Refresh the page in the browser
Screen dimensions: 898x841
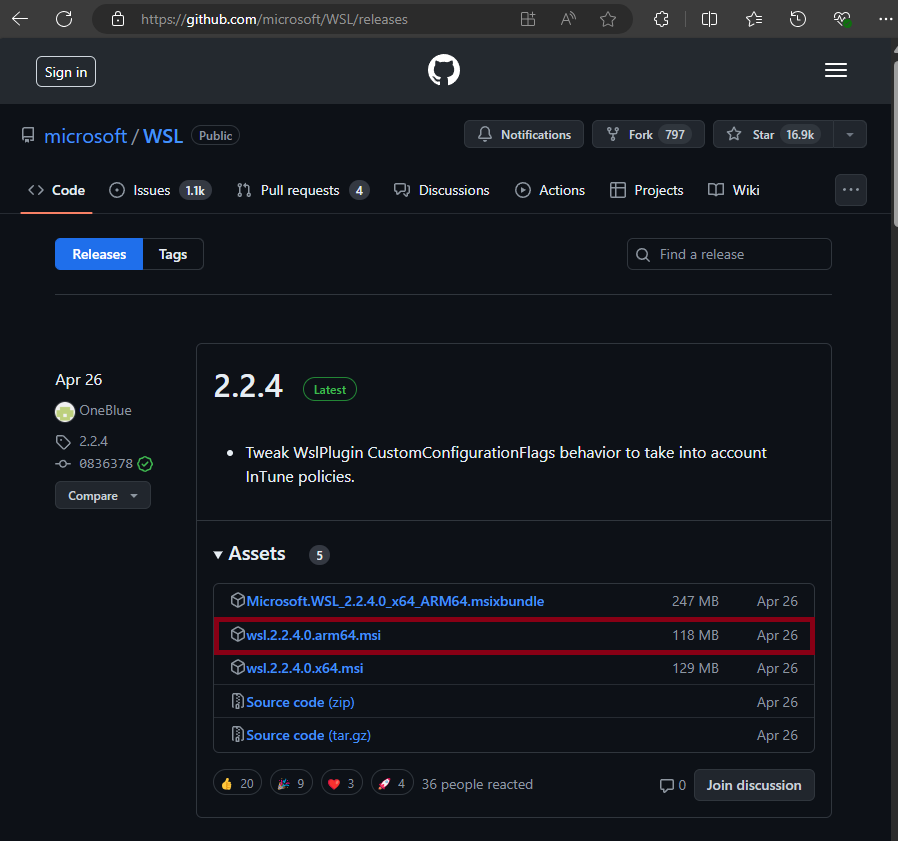coord(62,18)
